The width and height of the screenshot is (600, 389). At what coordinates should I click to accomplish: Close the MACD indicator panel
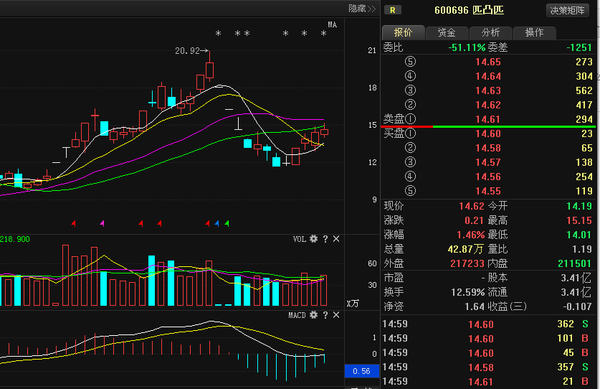[336, 315]
